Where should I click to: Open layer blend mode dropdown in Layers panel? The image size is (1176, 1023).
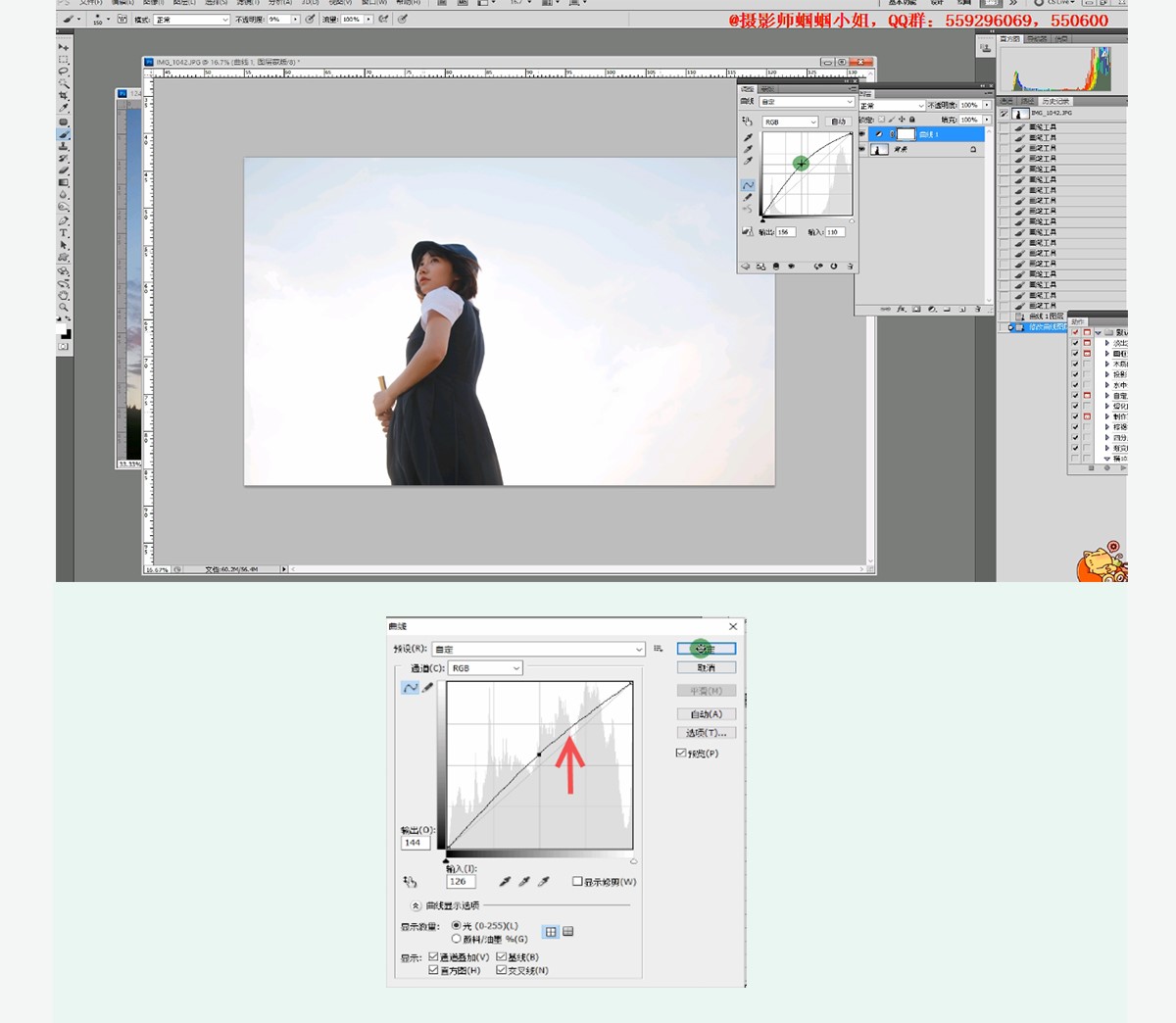(892, 106)
